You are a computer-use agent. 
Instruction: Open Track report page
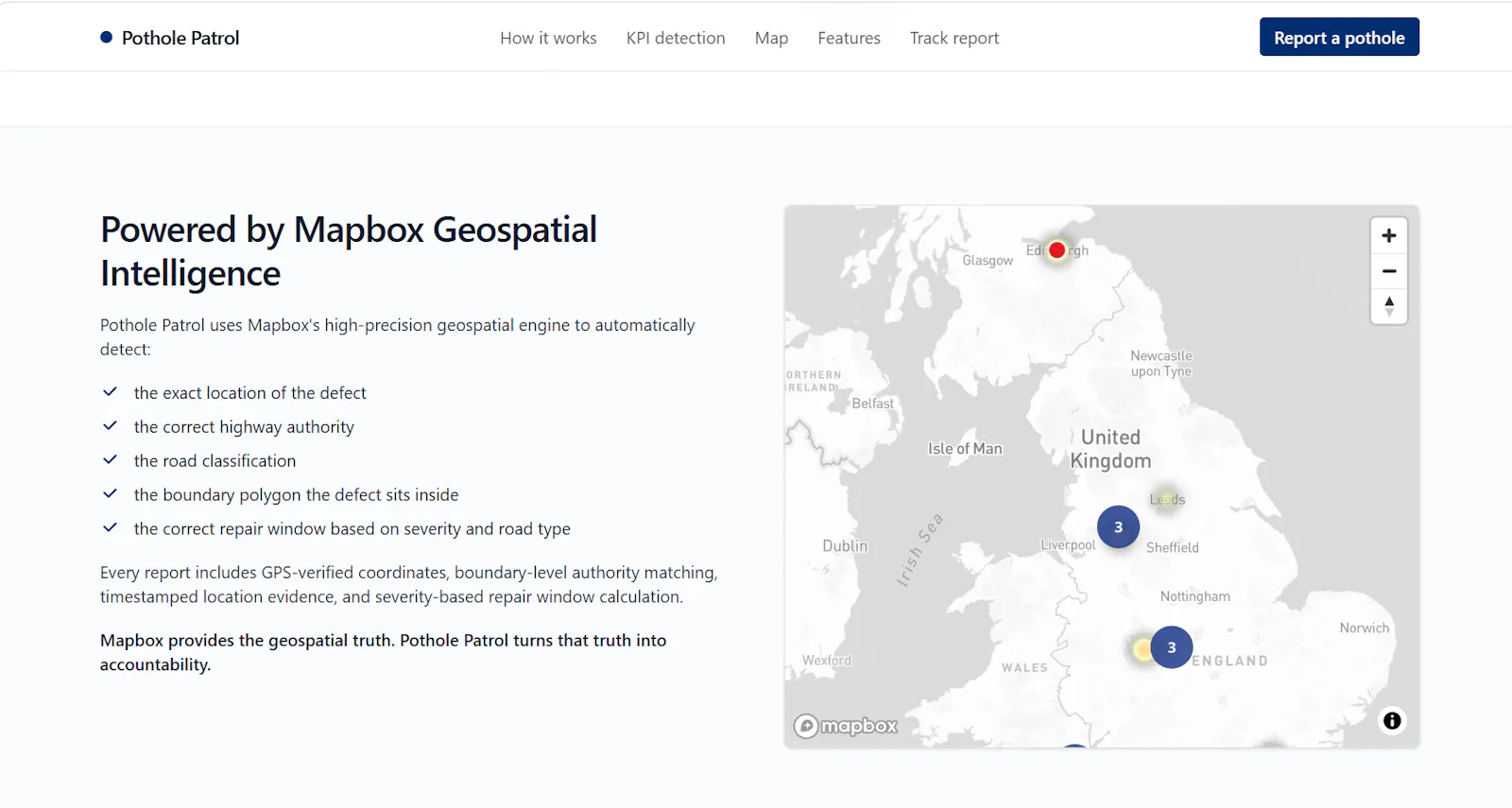coord(954,38)
